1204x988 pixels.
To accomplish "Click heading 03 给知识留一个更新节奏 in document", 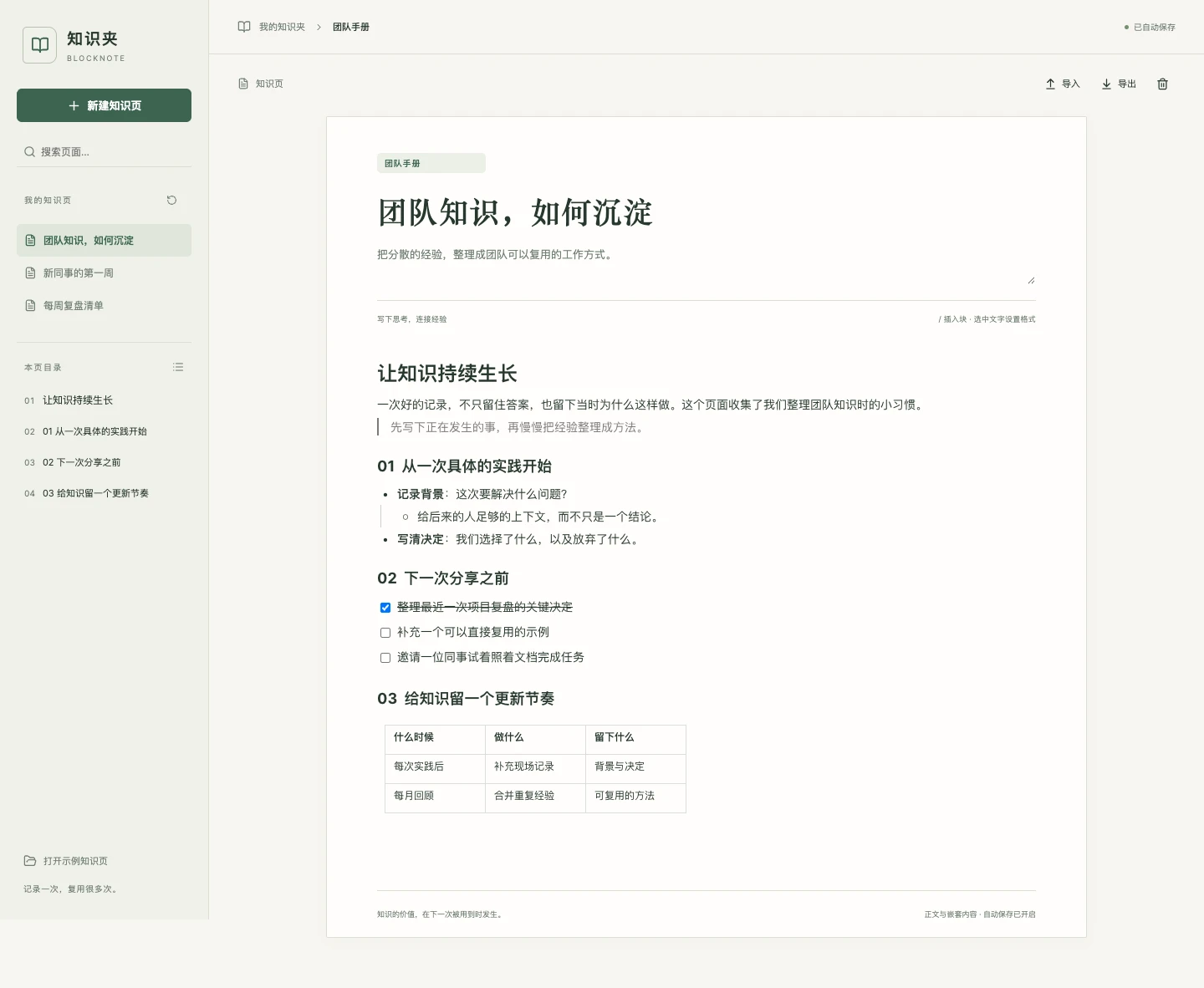I will [x=466, y=699].
